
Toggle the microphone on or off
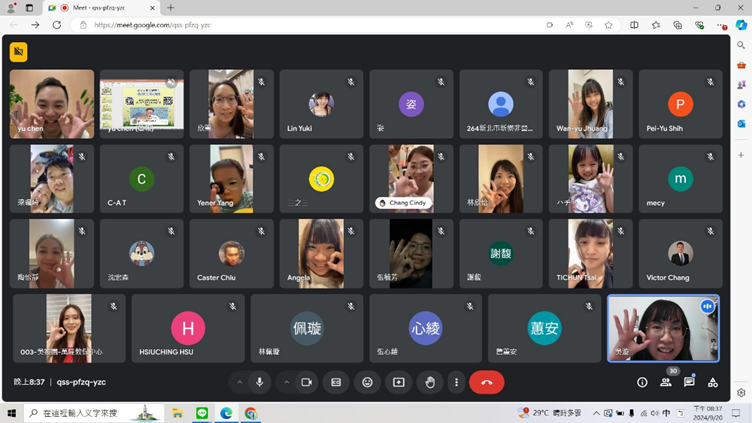tap(260, 382)
